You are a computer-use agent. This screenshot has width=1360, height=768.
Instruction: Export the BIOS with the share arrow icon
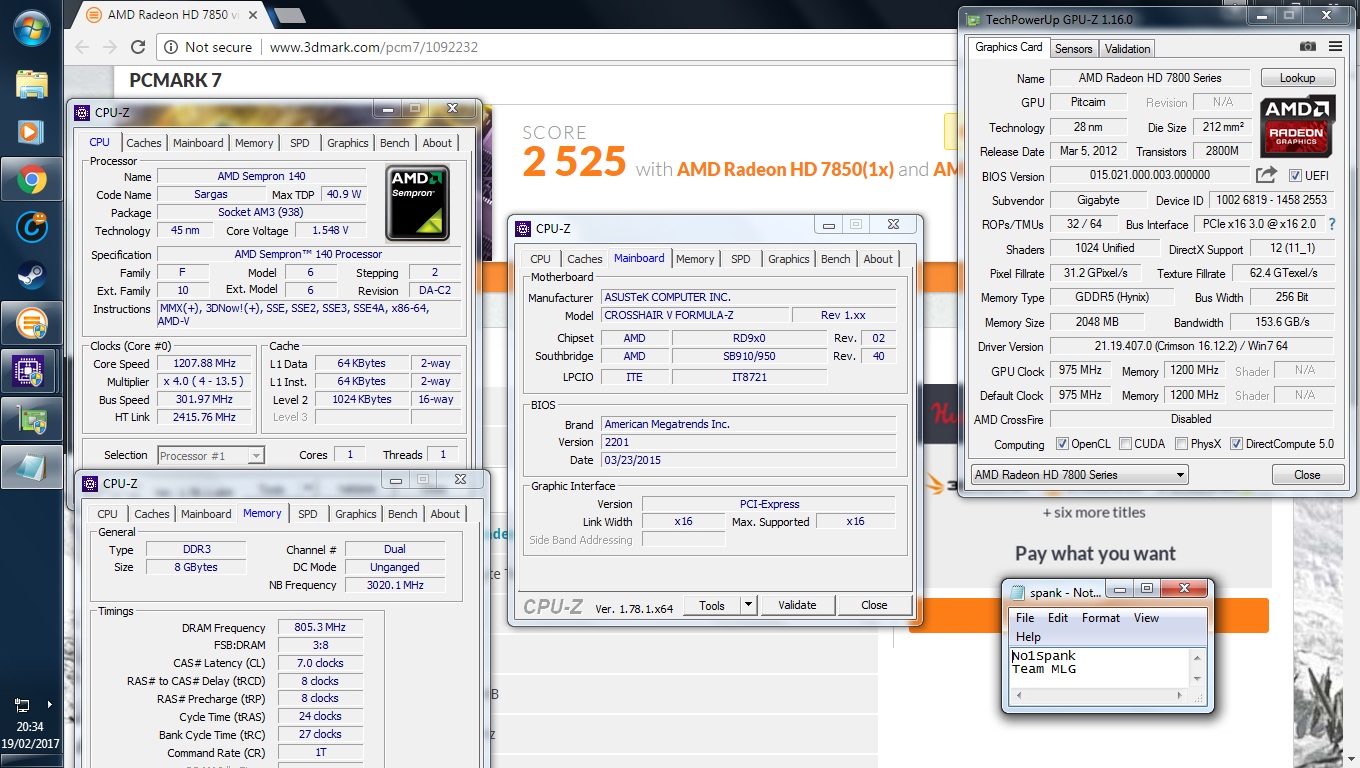1266,176
